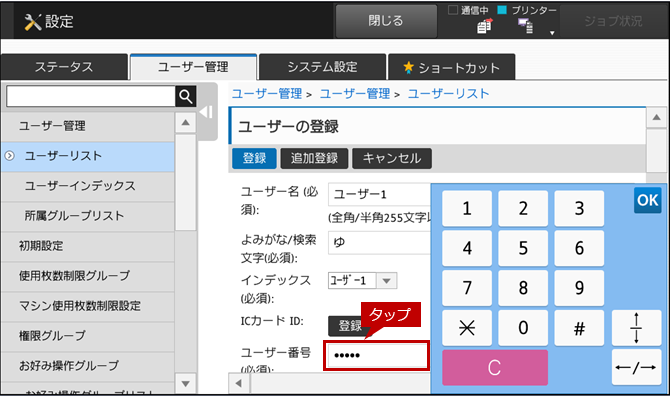
Task: Tap number 6 on the keypad
Action: coord(579,248)
